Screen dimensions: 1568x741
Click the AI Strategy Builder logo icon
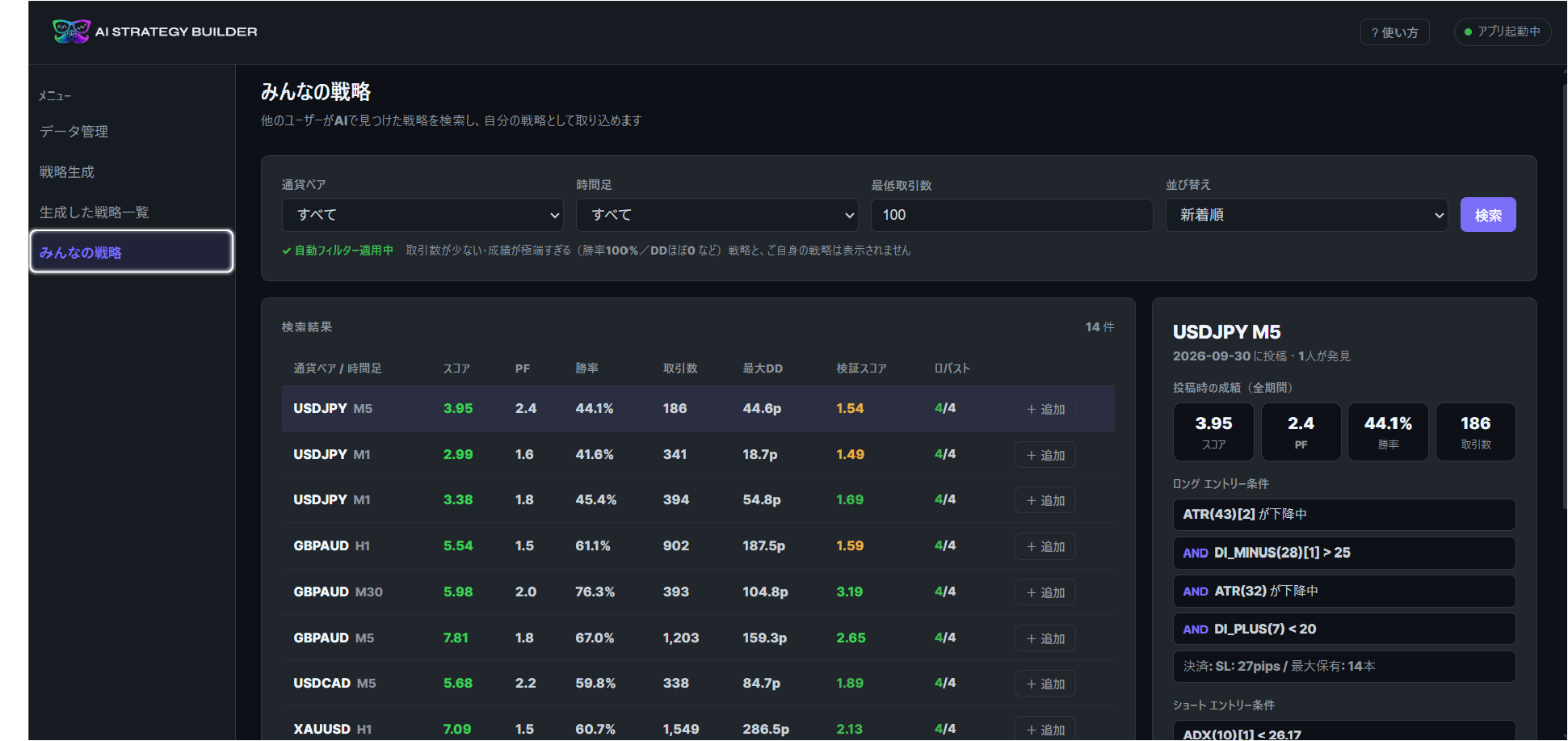tap(71, 32)
